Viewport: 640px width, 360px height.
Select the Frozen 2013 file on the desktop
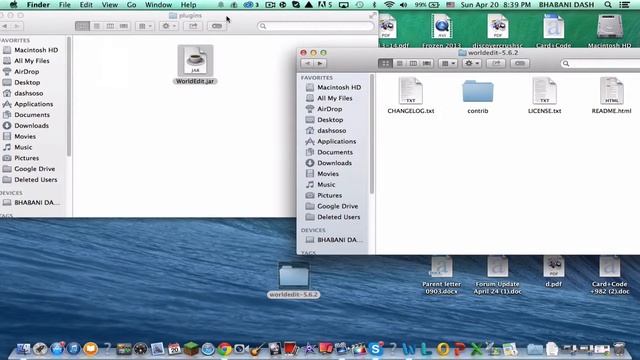coord(441,31)
